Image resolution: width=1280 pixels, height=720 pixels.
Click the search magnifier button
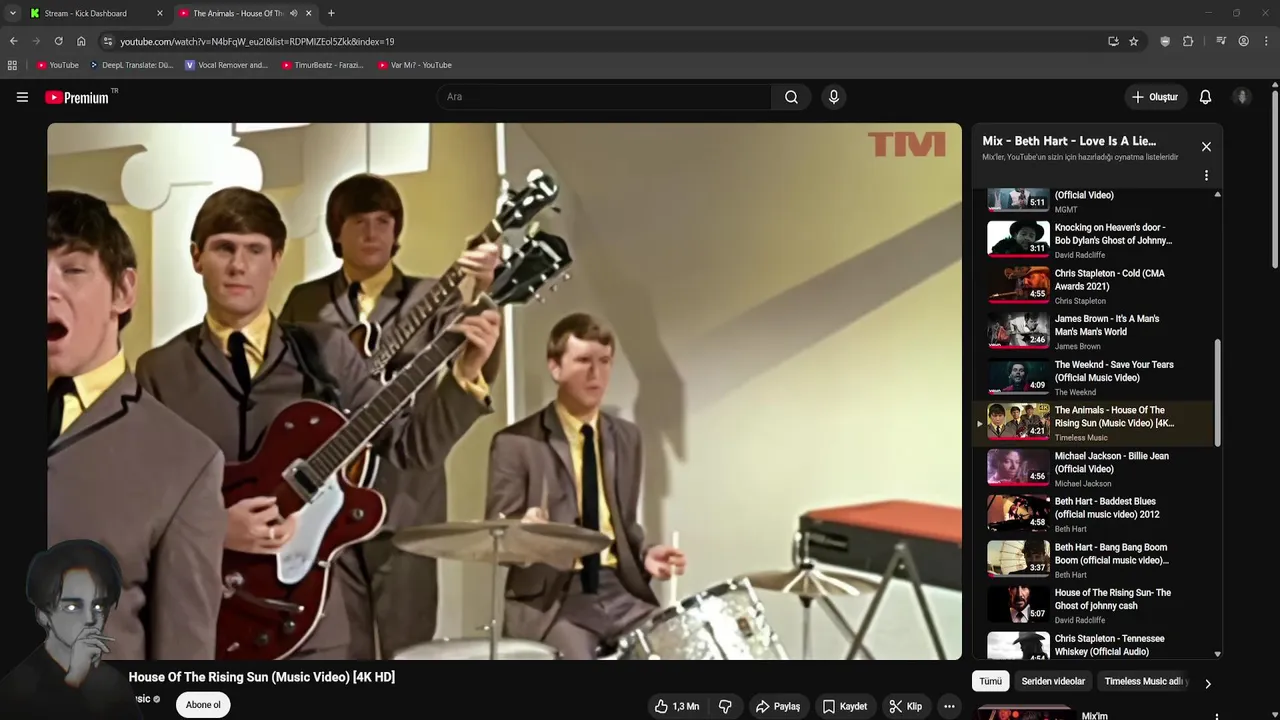tap(791, 97)
